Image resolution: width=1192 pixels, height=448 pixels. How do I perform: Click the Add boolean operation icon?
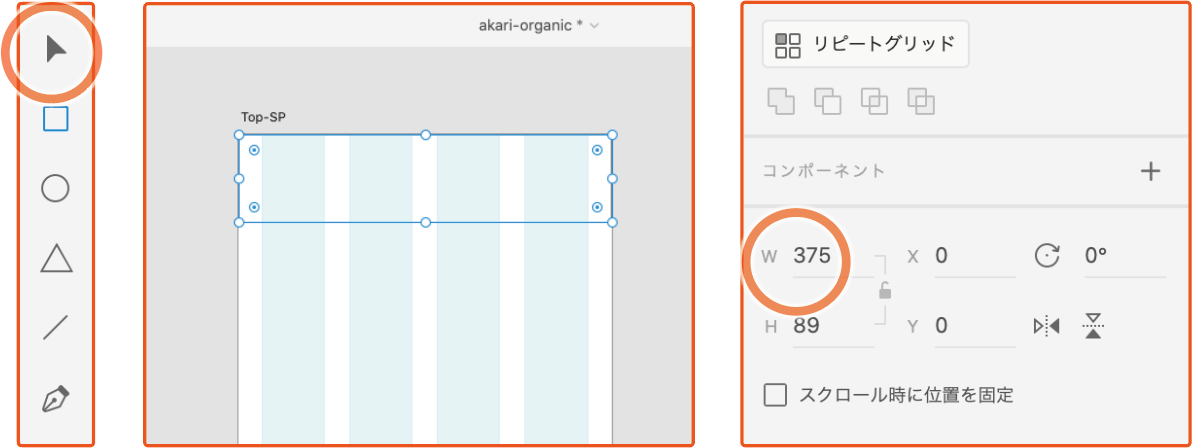(780, 100)
